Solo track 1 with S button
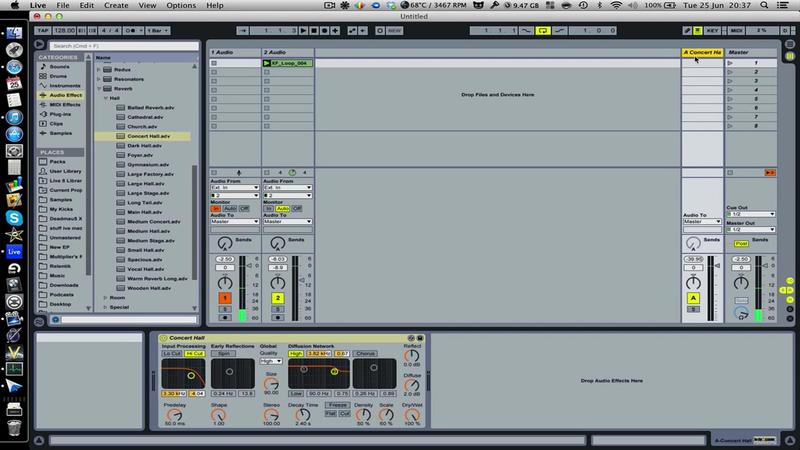800x450 pixels. [224, 309]
